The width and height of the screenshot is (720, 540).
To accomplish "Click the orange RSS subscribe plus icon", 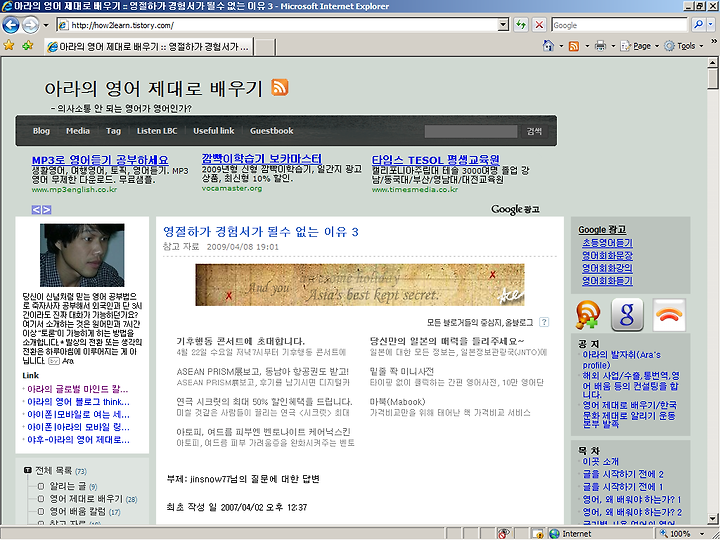I will pos(588,315).
